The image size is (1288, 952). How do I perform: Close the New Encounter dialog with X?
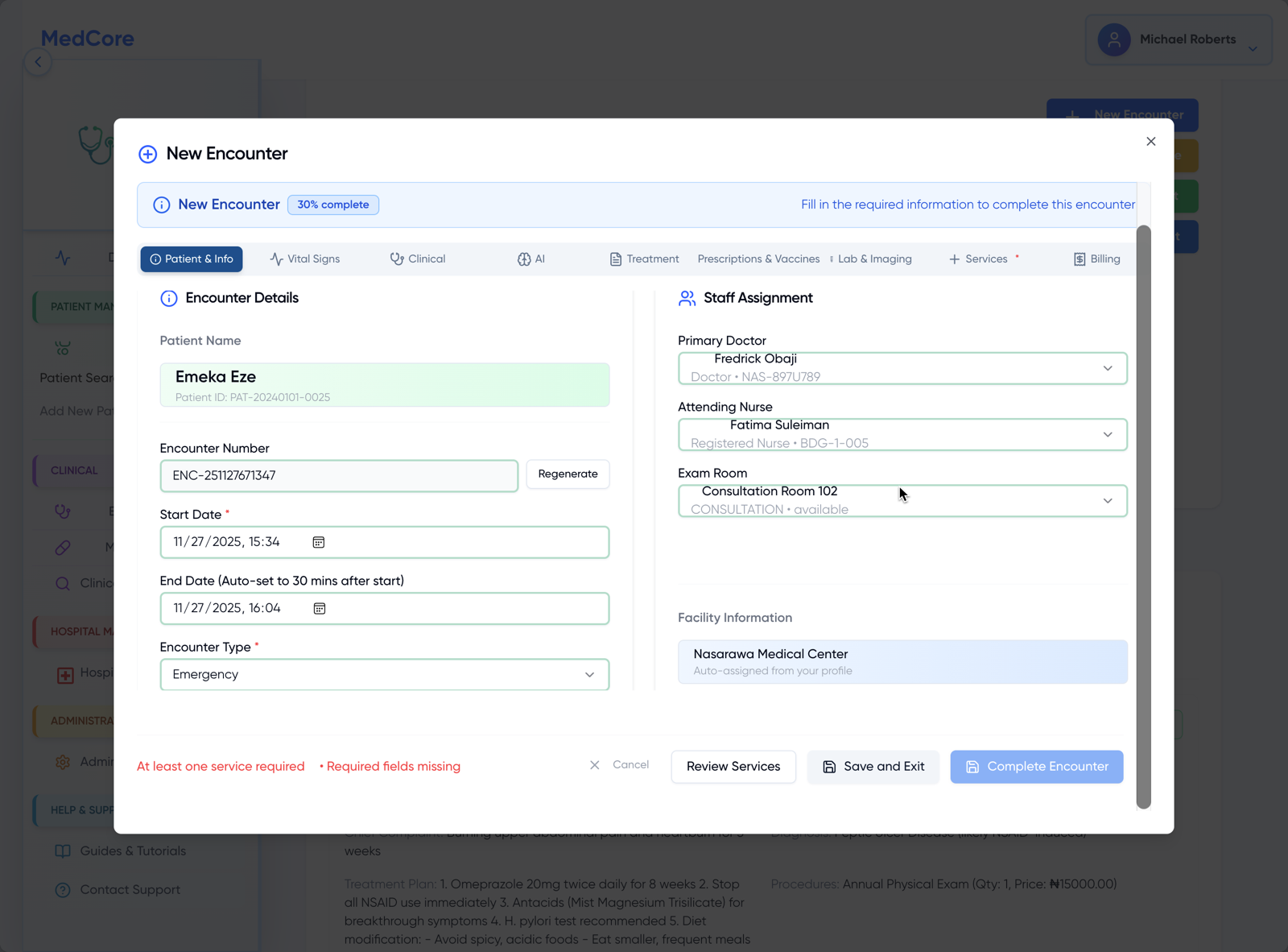point(1150,142)
